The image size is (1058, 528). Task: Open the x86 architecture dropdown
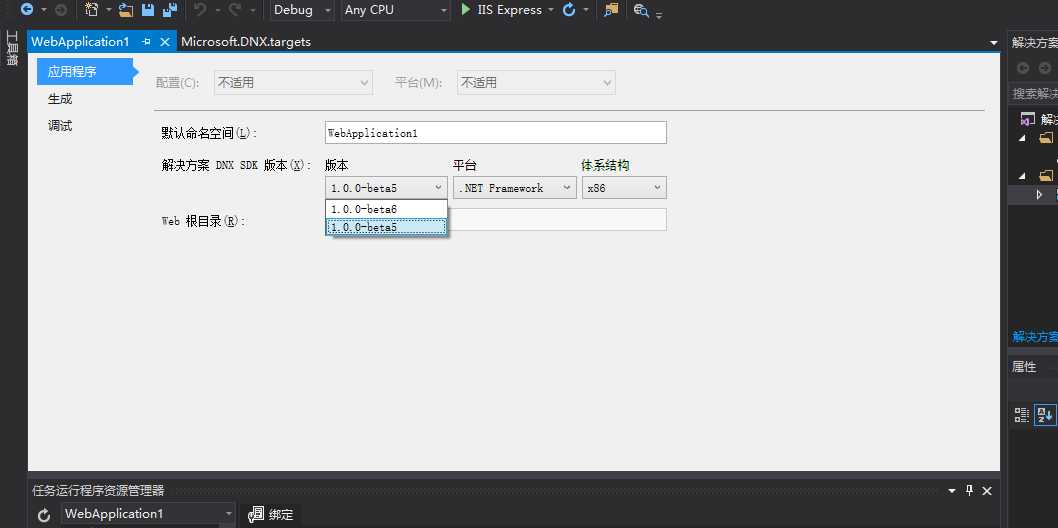[x=624, y=187]
